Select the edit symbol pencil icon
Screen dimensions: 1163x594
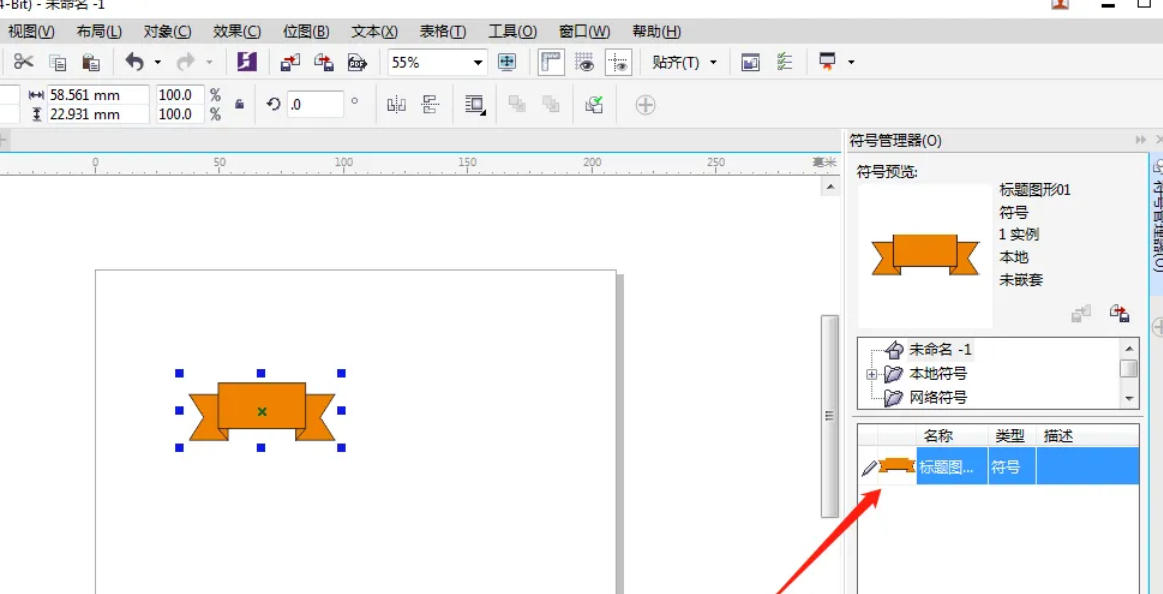[x=869, y=466]
